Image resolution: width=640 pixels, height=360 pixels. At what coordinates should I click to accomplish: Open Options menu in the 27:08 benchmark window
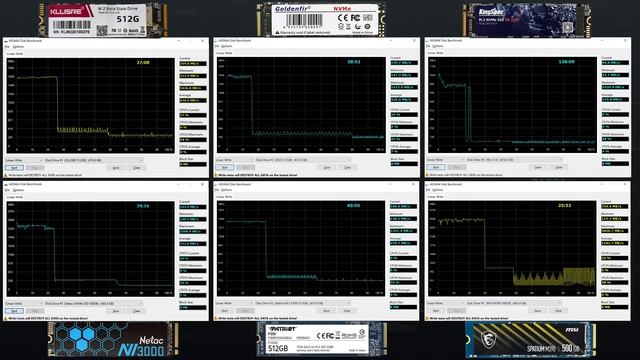[x=18, y=47]
